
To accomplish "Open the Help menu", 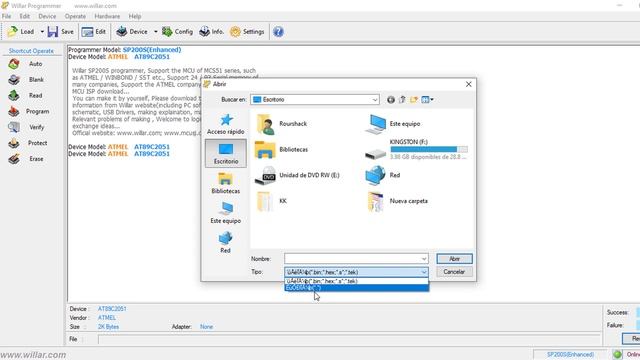I will (x=135, y=16).
